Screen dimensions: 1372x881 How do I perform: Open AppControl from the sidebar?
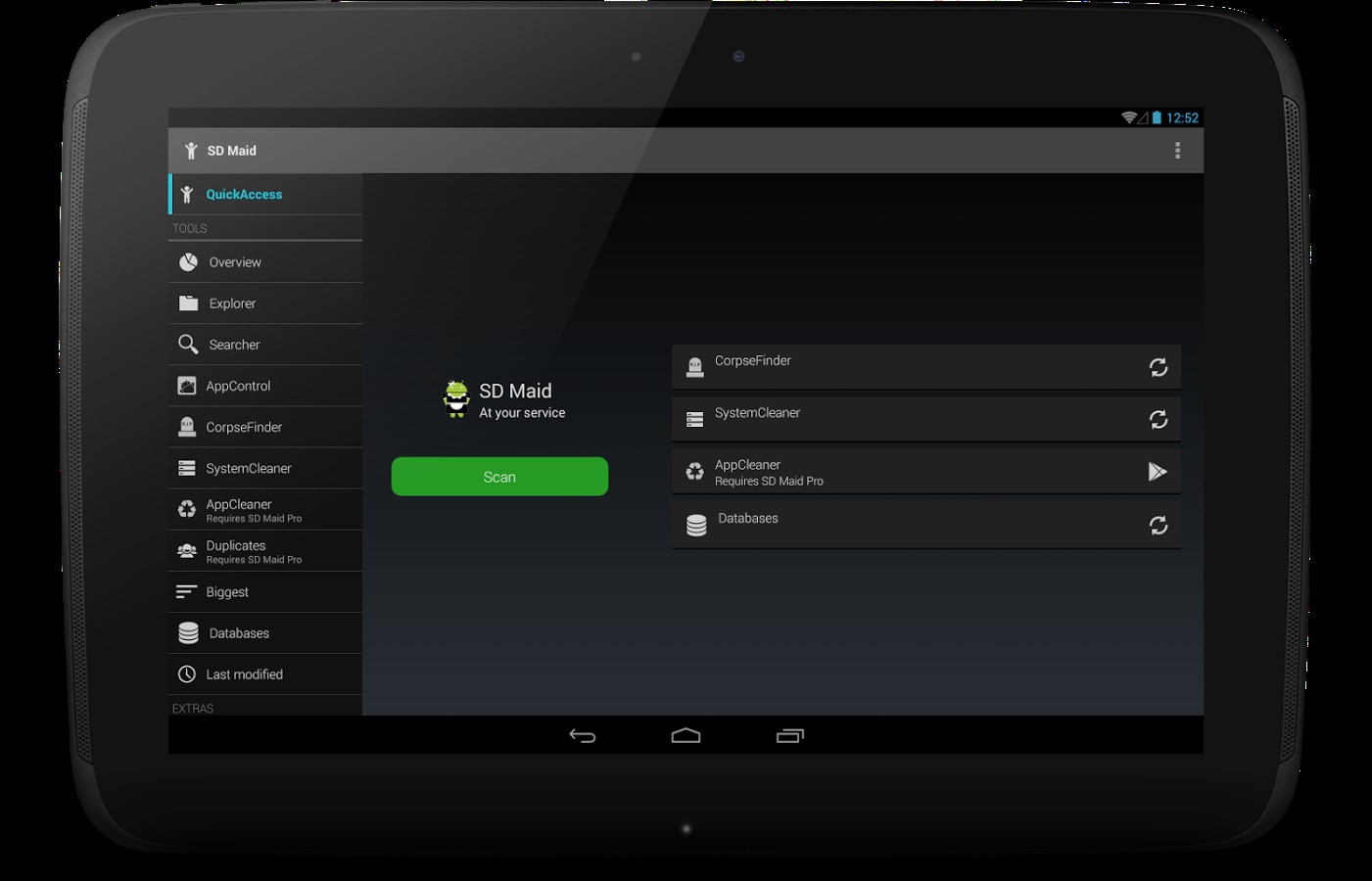coord(265,386)
